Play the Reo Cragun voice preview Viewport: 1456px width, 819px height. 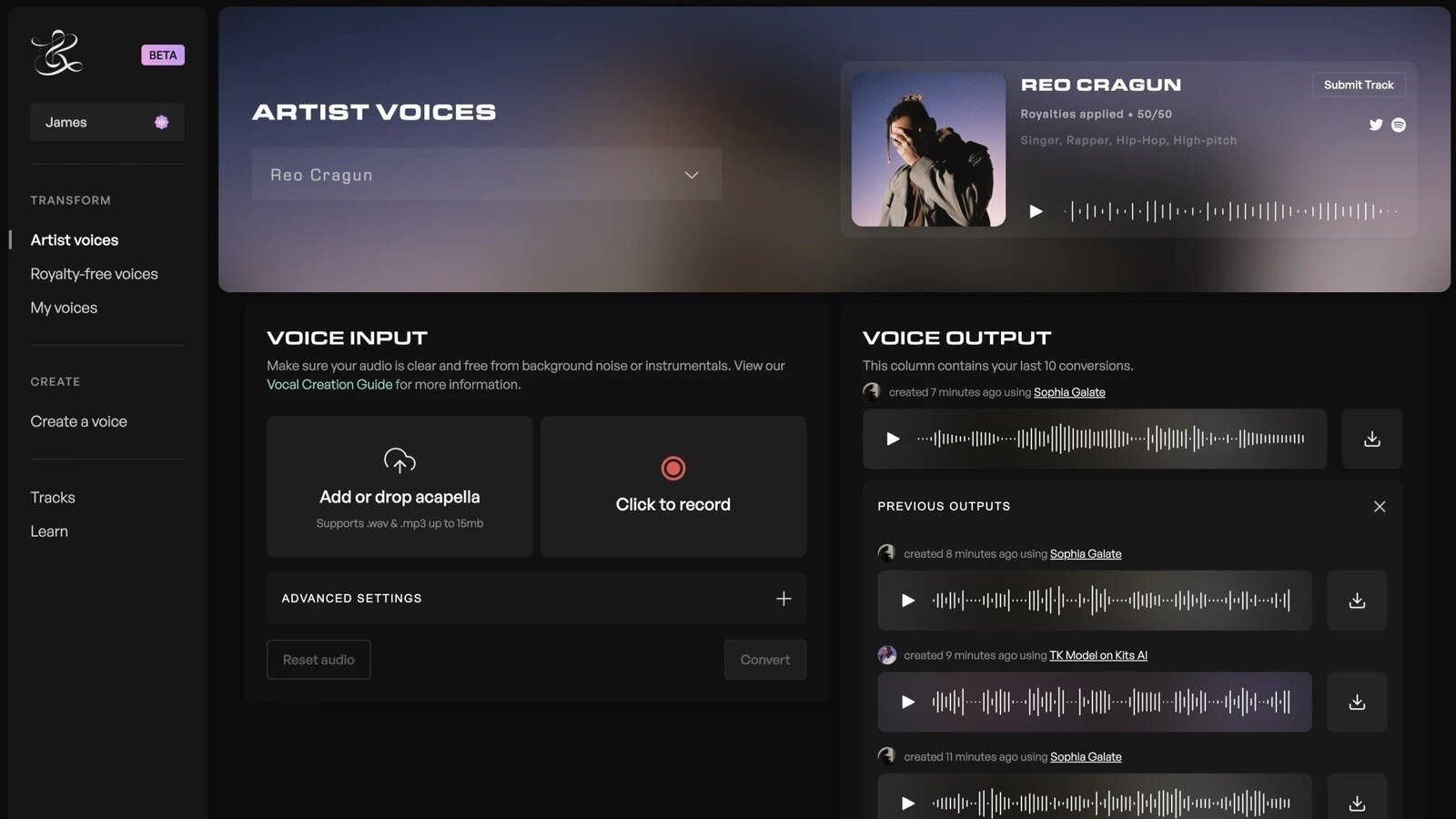point(1036,211)
